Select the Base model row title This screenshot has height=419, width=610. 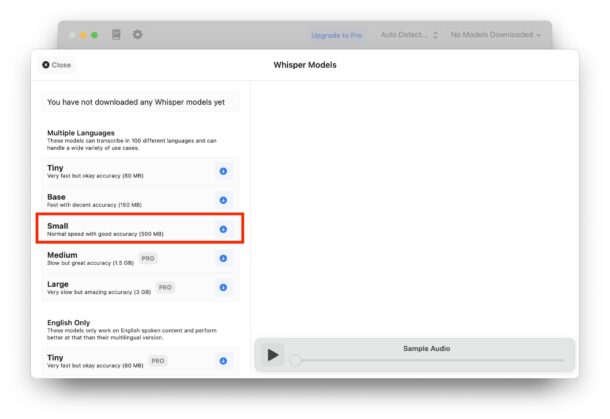point(56,197)
